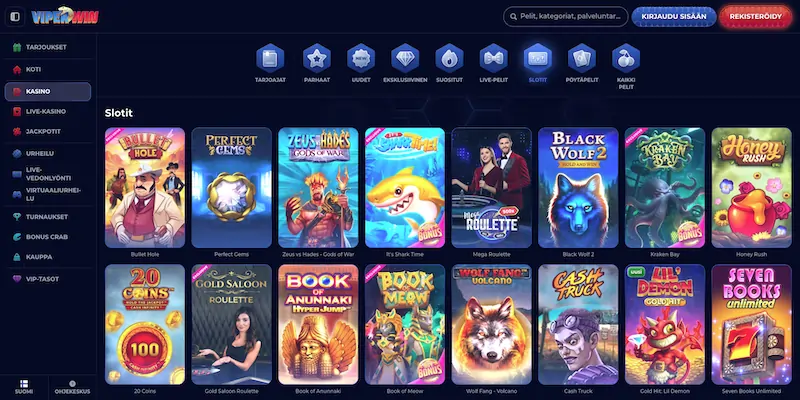The image size is (800, 400).
Task: Open the Bonus Crab sidebar item
Action: (48, 237)
